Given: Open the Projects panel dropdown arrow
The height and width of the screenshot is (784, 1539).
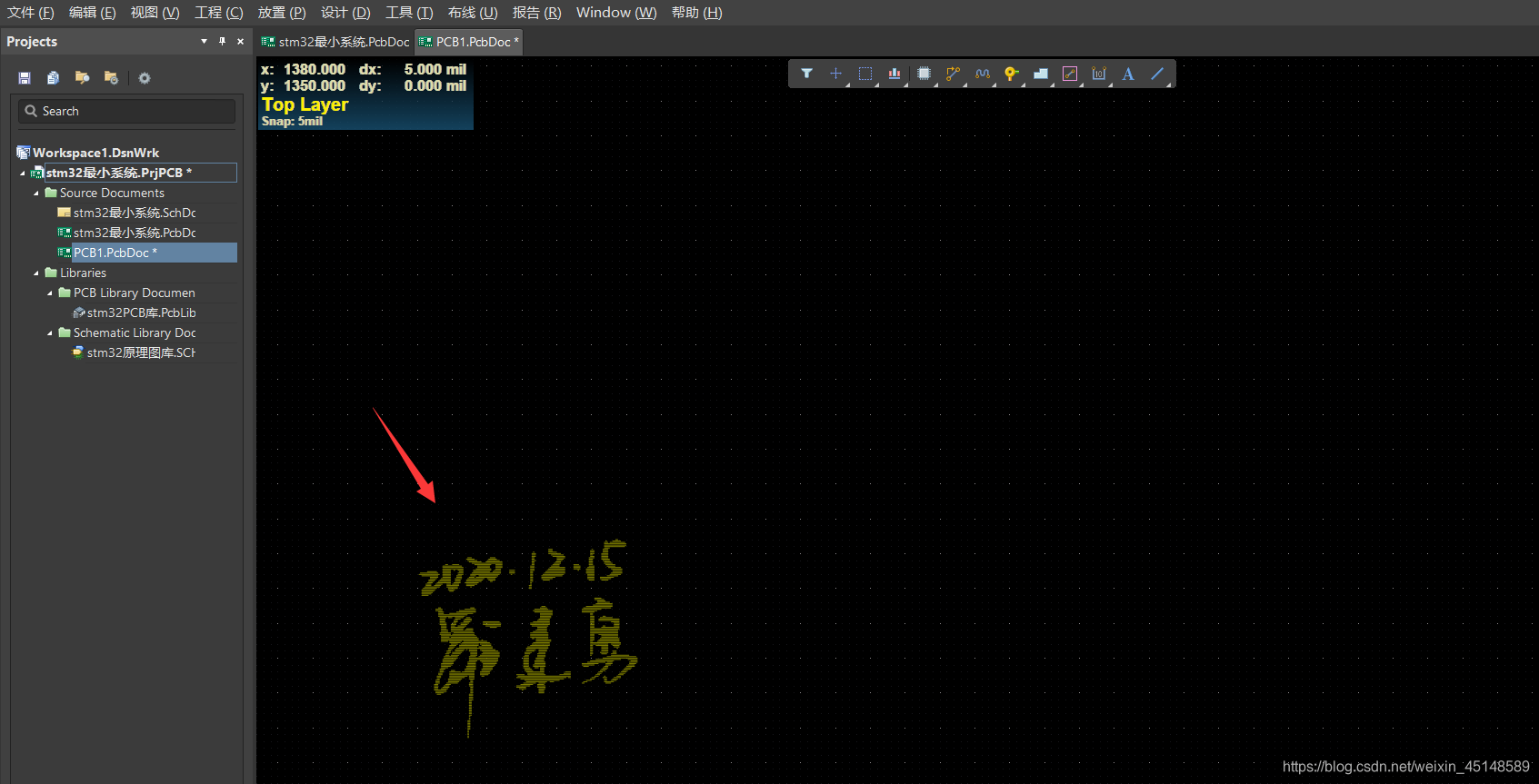Looking at the screenshot, I should [204, 41].
